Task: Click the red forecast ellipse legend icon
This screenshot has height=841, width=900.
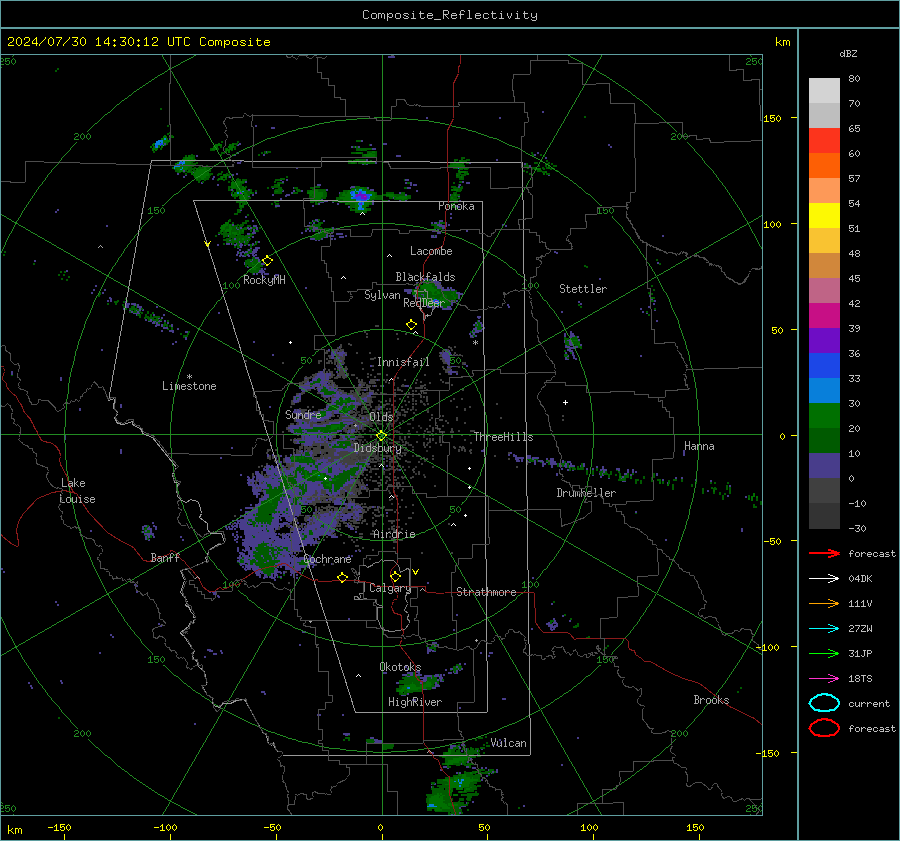Action: (824, 728)
